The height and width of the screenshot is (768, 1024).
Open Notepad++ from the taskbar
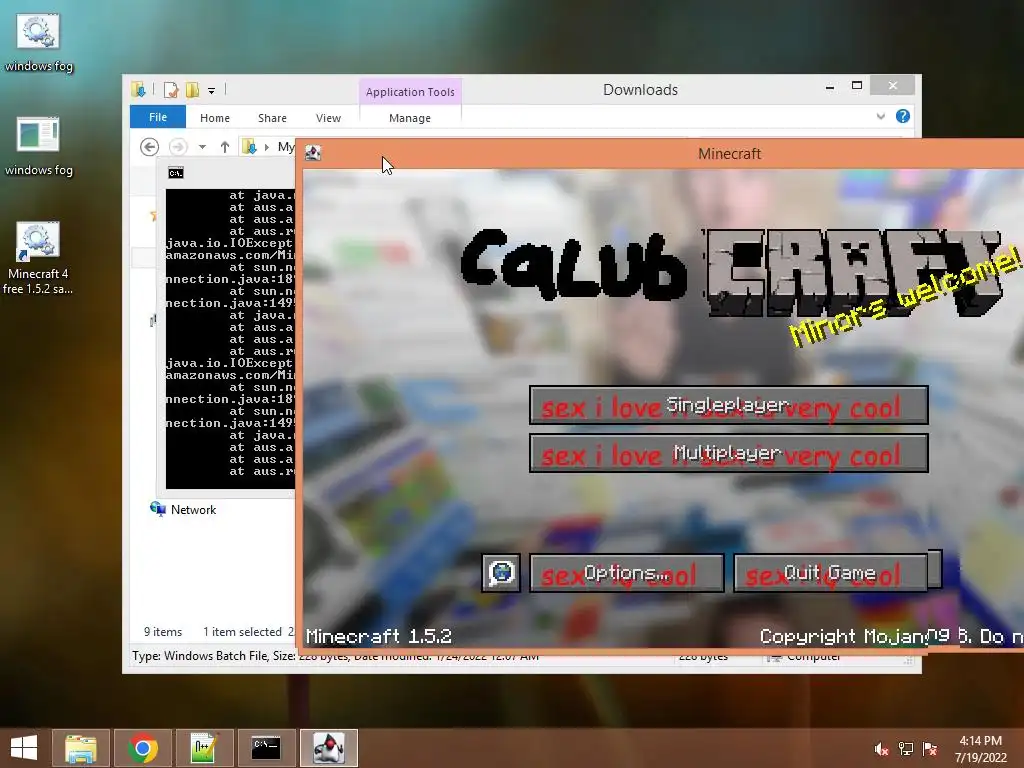point(204,748)
